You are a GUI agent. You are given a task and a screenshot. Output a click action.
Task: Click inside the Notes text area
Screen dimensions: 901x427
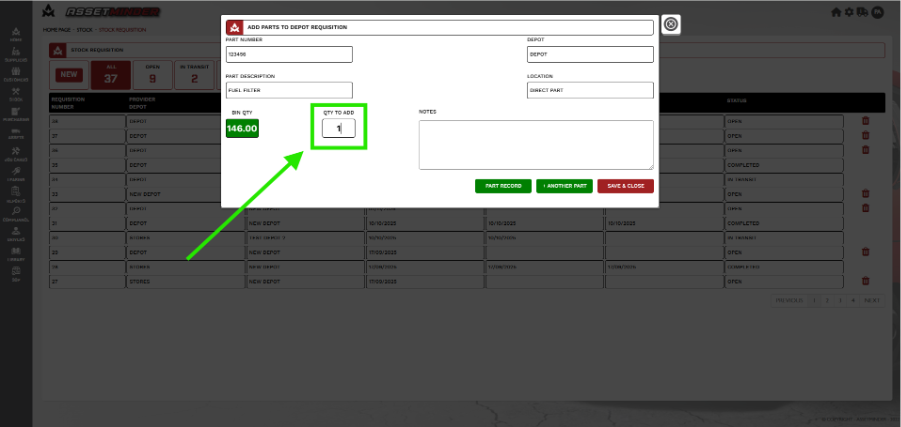coord(536,145)
